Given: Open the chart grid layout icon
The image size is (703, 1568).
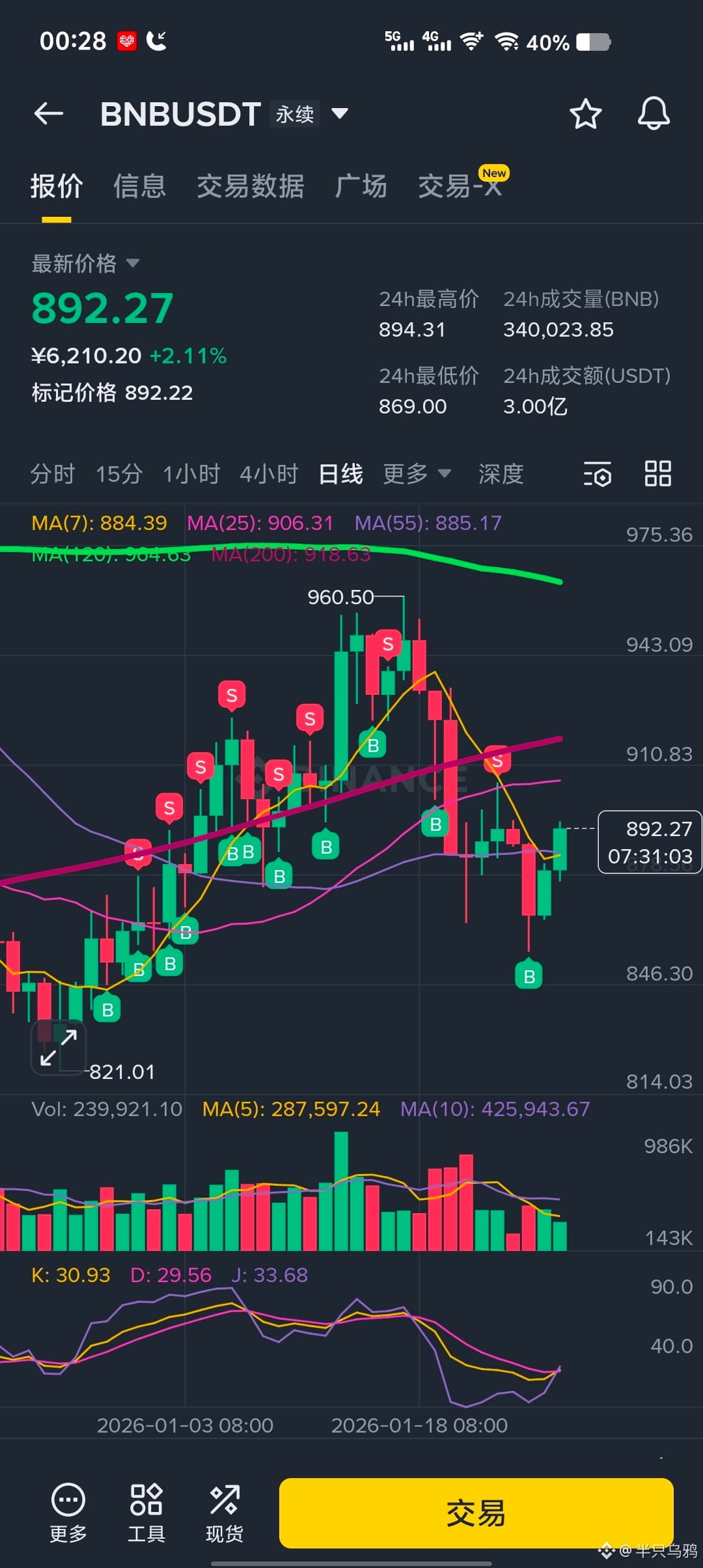Looking at the screenshot, I should [657, 473].
